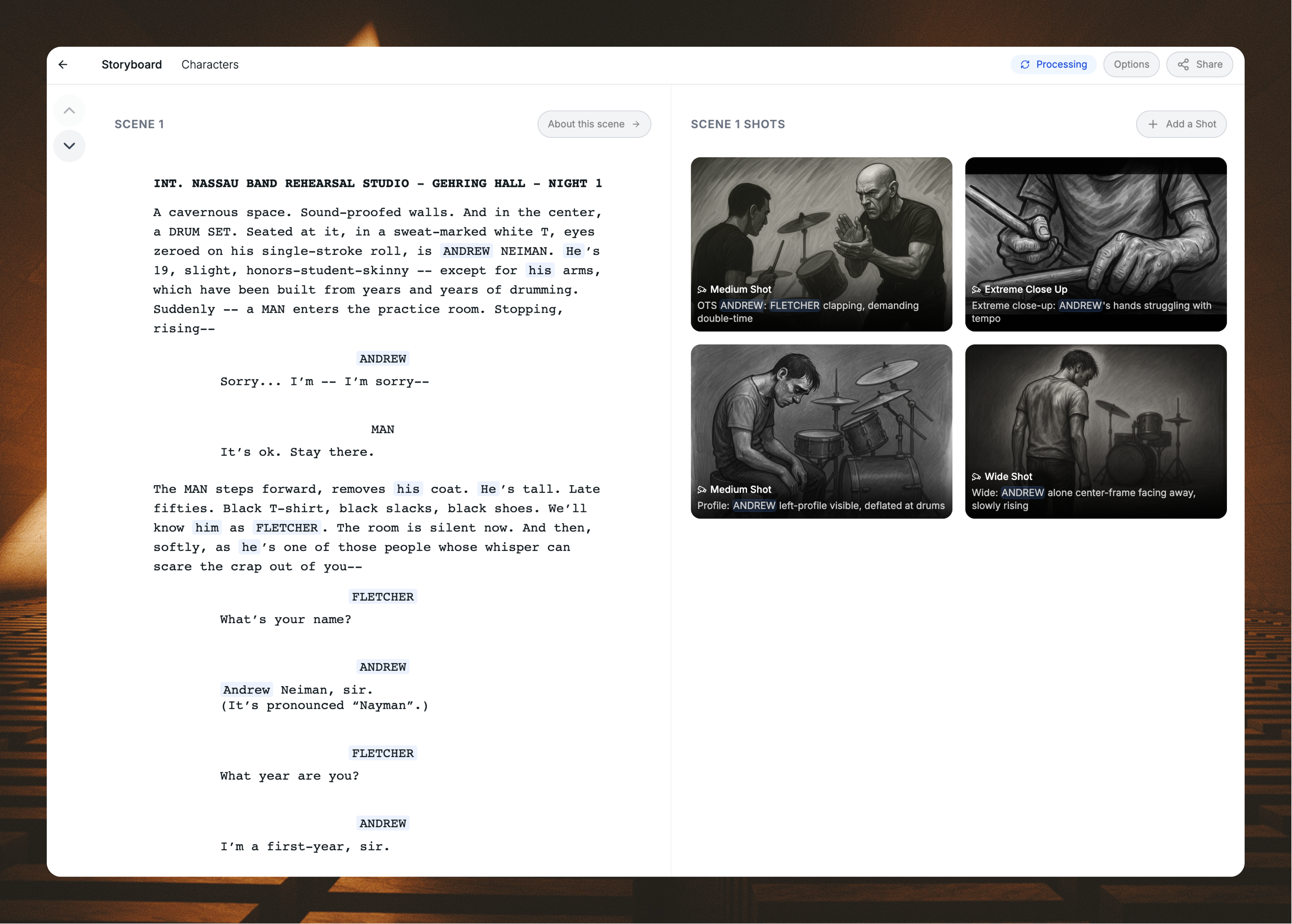Open the Options button
The height and width of the screenshot is (924, 1292).
[1131, 64]
